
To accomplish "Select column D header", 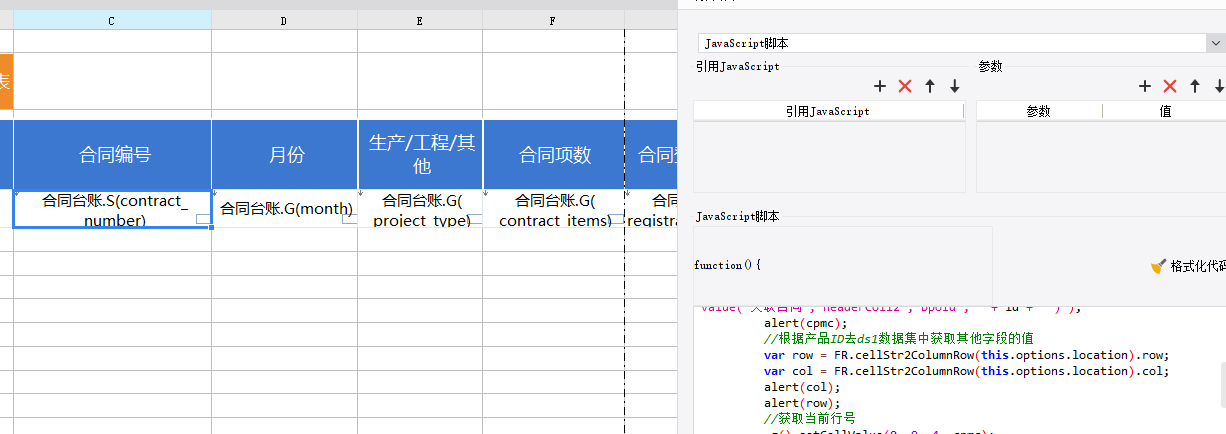I will (284, 20).
